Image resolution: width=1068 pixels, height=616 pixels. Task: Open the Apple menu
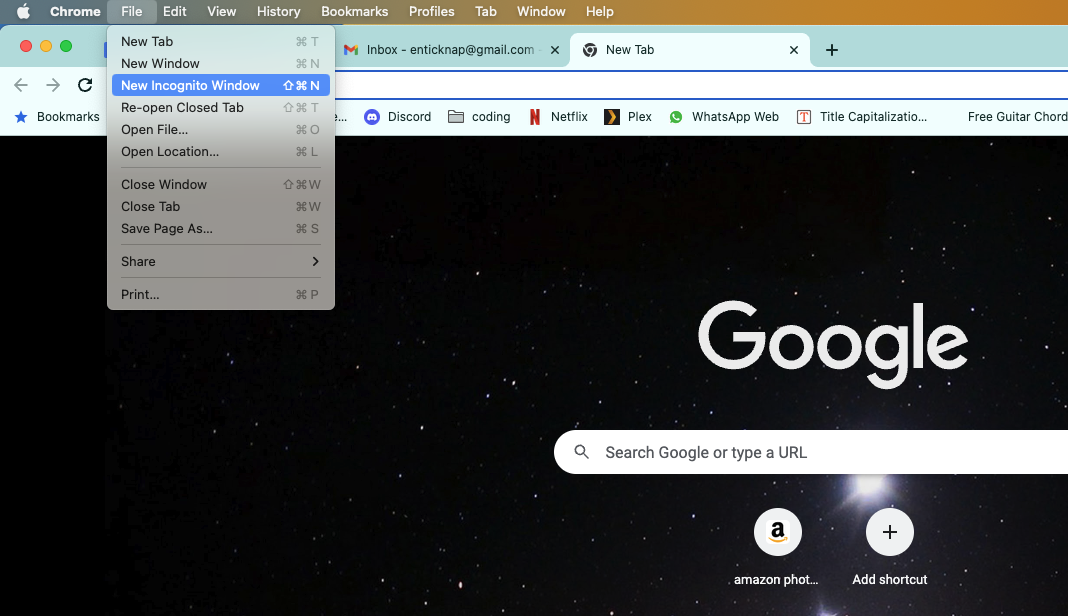click(x=23, y=12)
